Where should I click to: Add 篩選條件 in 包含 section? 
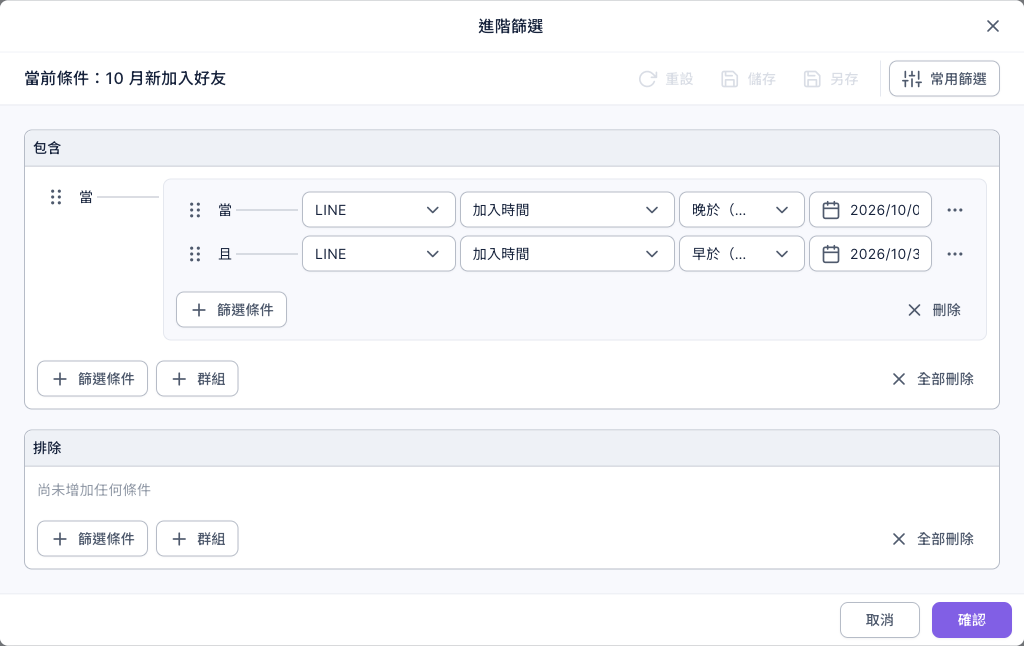[x=92, y=379]
